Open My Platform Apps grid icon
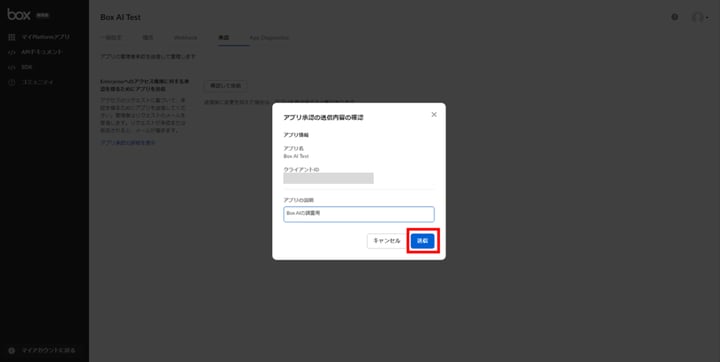Image resolution: width=720 pixels, height=362 pixels. (x=12, y=37)
